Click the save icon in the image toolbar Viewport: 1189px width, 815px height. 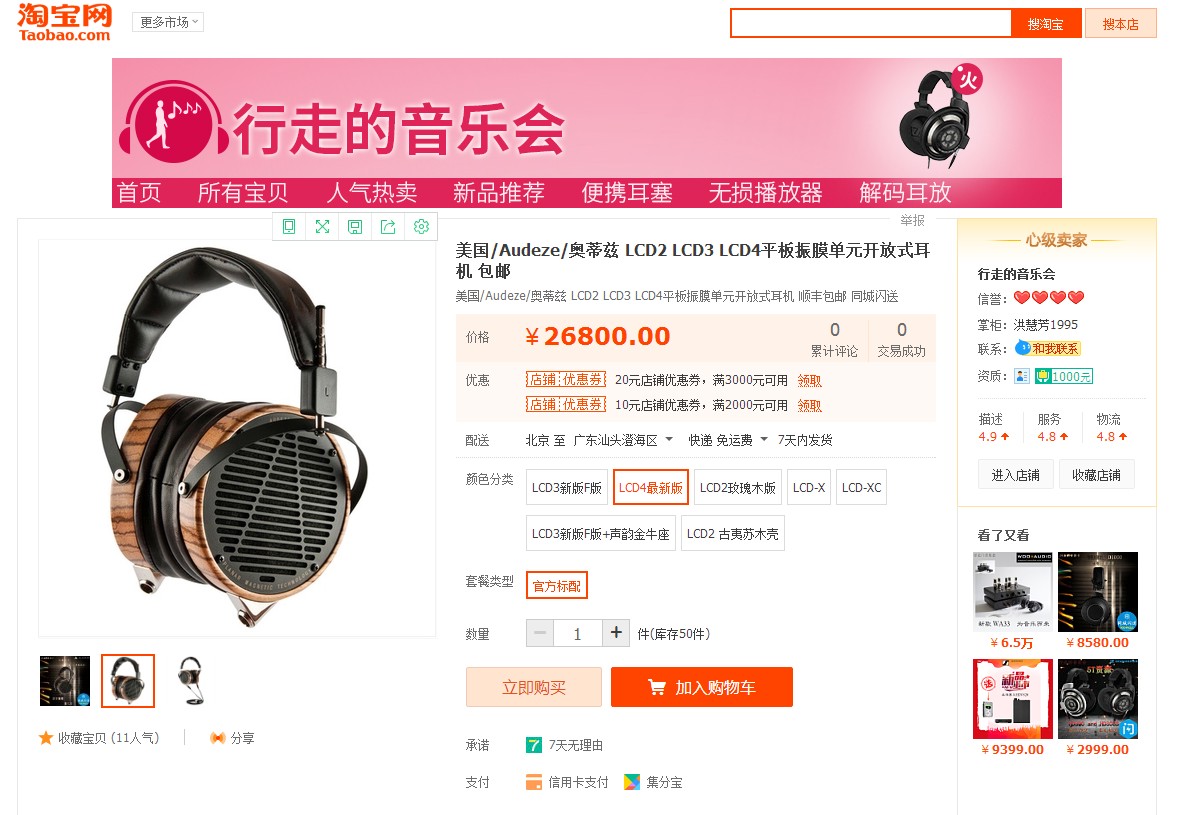click(x=355, y=227)
